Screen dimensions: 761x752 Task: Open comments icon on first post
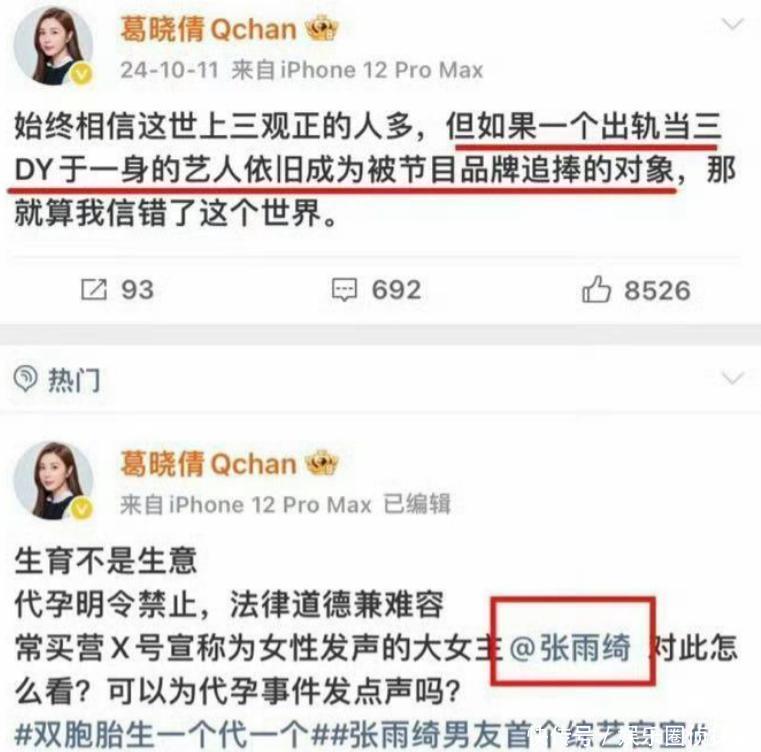click(x=344, y=290)
